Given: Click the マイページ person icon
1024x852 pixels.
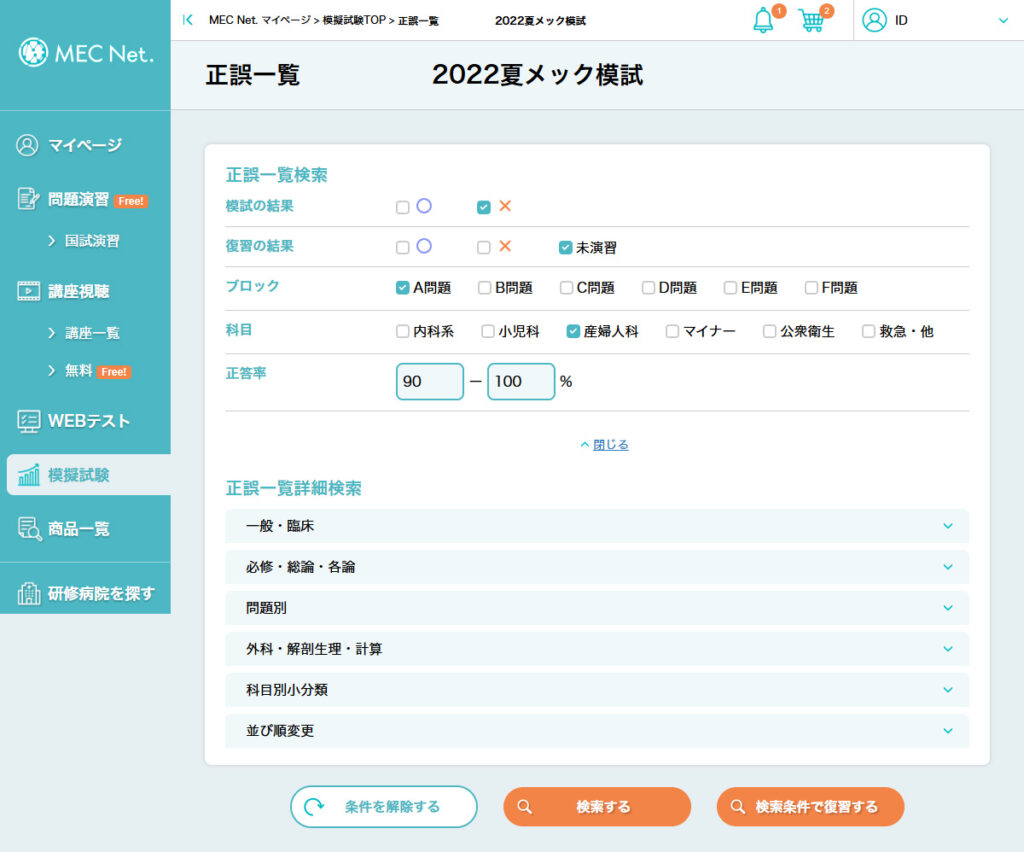Looking at the screenshot, I should pyautogui.click(x=27, y=145).
